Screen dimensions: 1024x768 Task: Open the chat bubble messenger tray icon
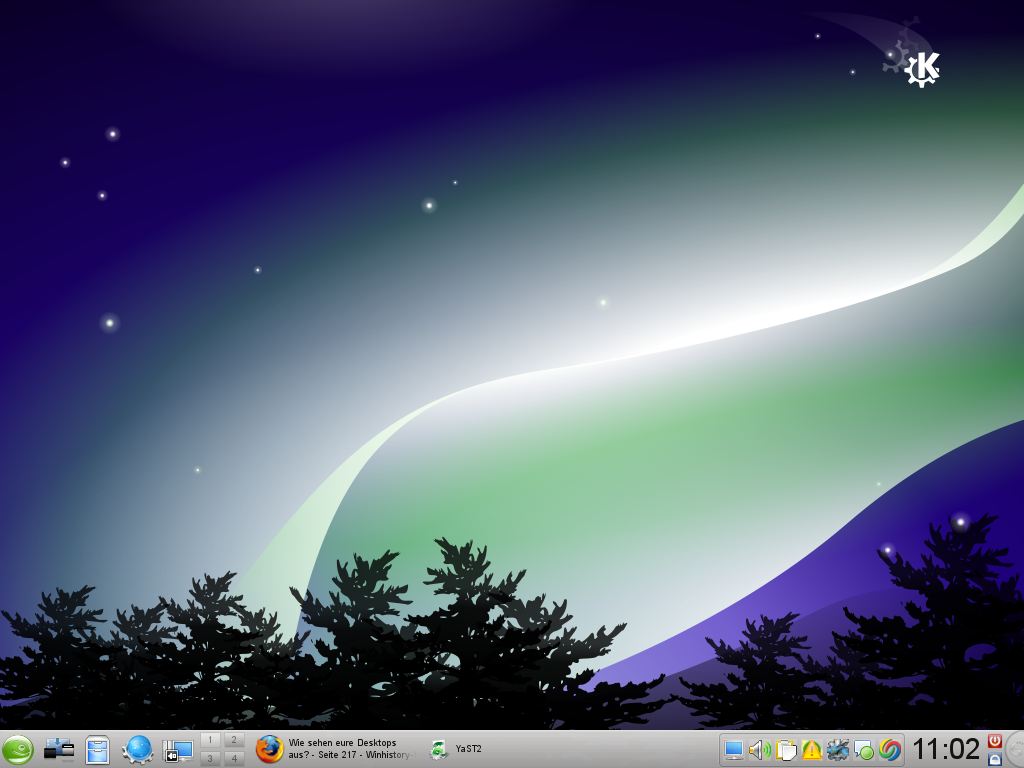[x=864, y=749]
